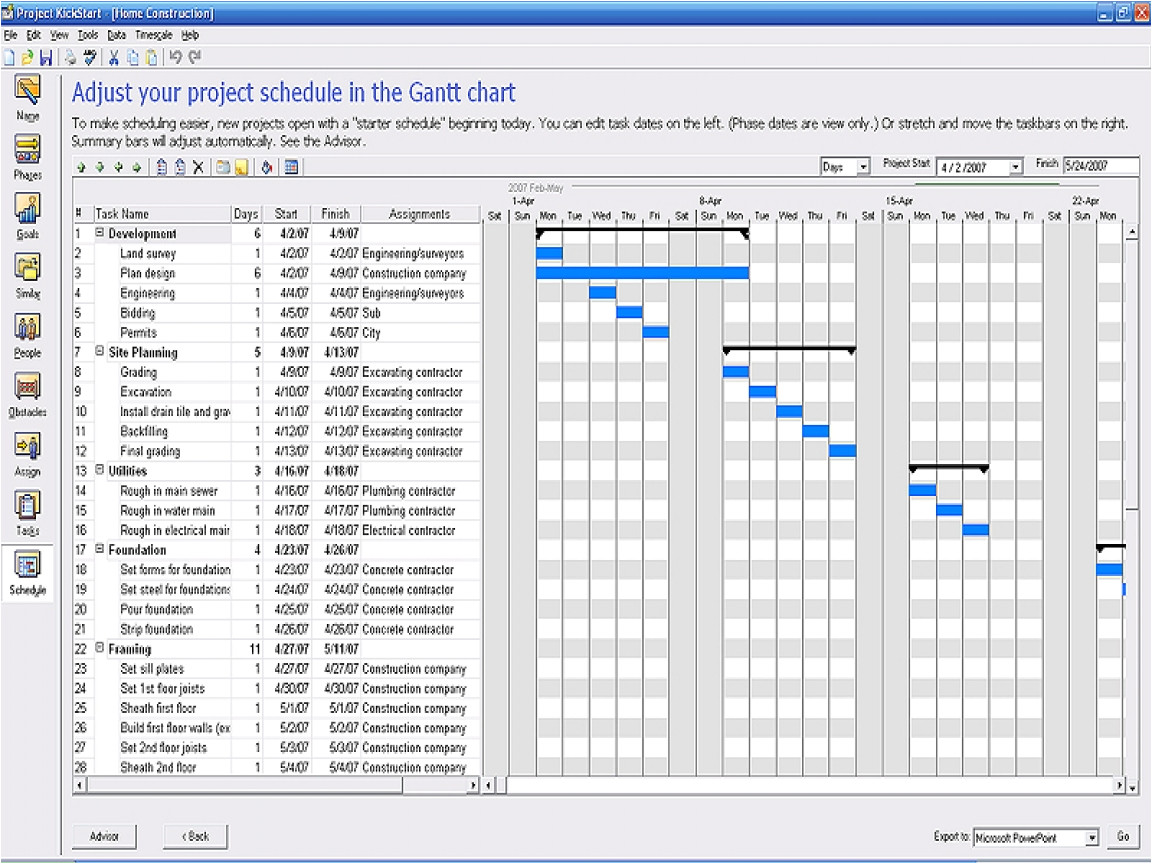The image size is (1152, 864).
Task: Open the Days timescale dropdown
Action: pos(863,167)
